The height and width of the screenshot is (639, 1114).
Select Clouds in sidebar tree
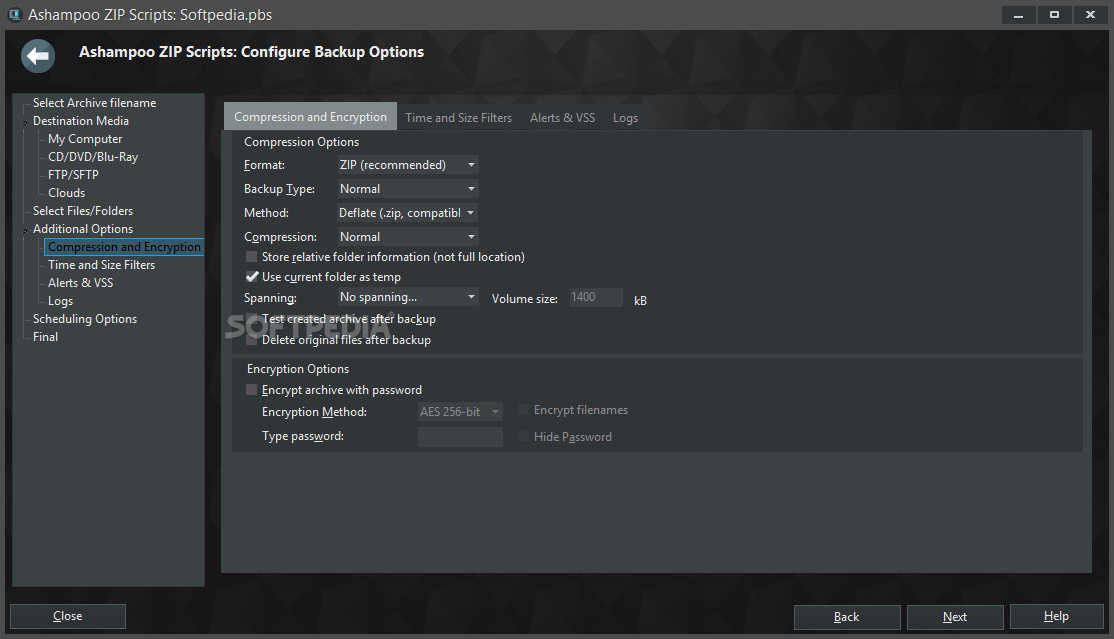click(x=67, y=193)
